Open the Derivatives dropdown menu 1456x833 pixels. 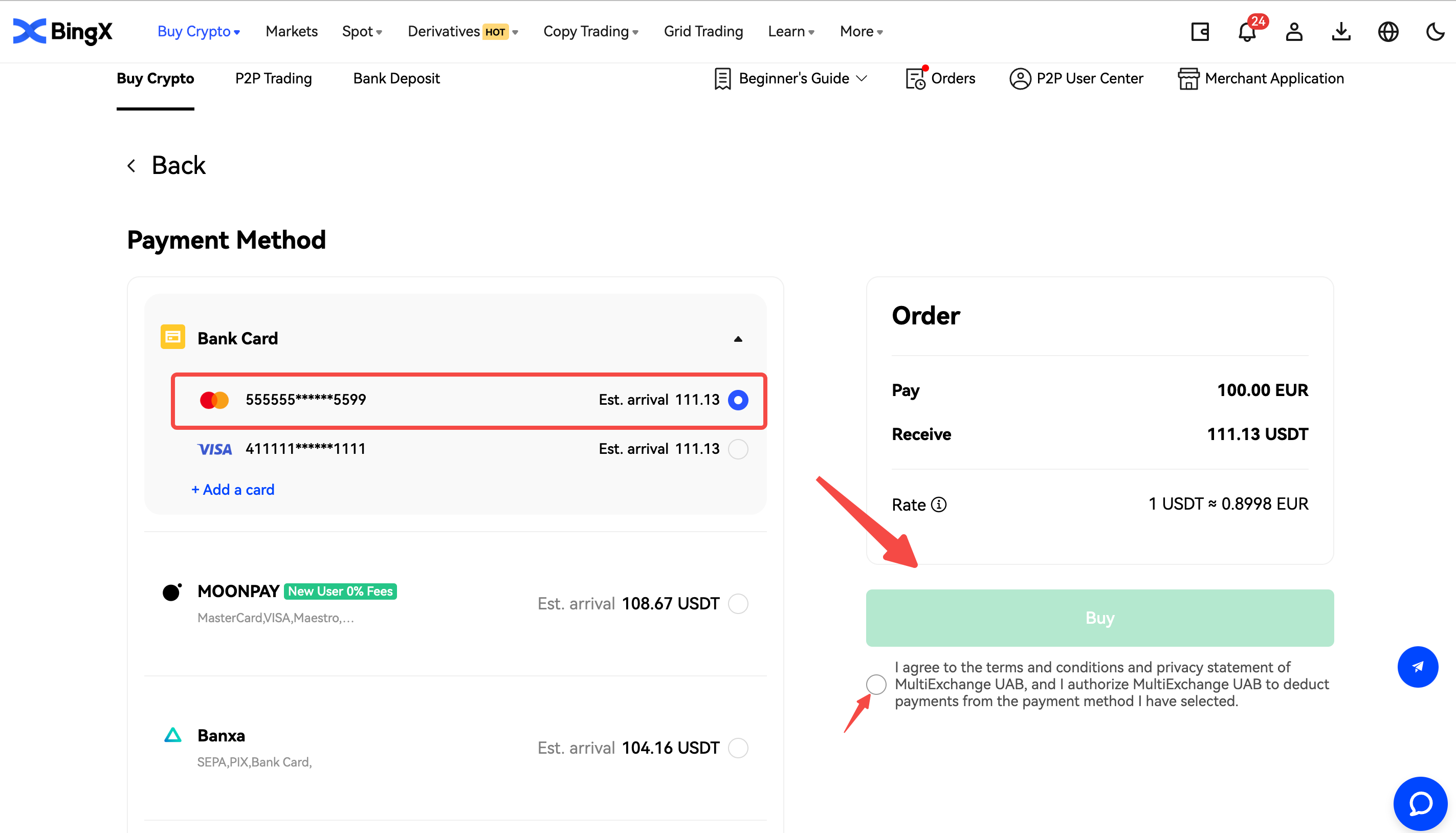462,31
